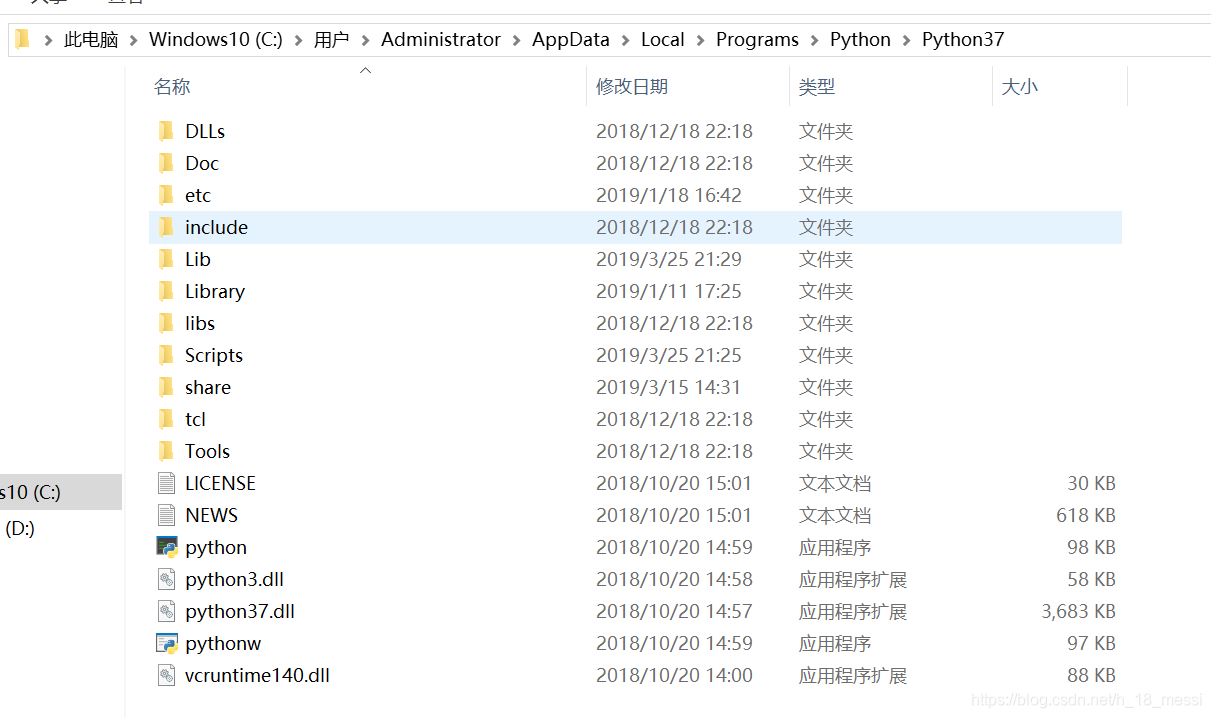The image size is (1211, 718).
Task: Go to 此电脑 in the address bar
Action: (91, 40)
